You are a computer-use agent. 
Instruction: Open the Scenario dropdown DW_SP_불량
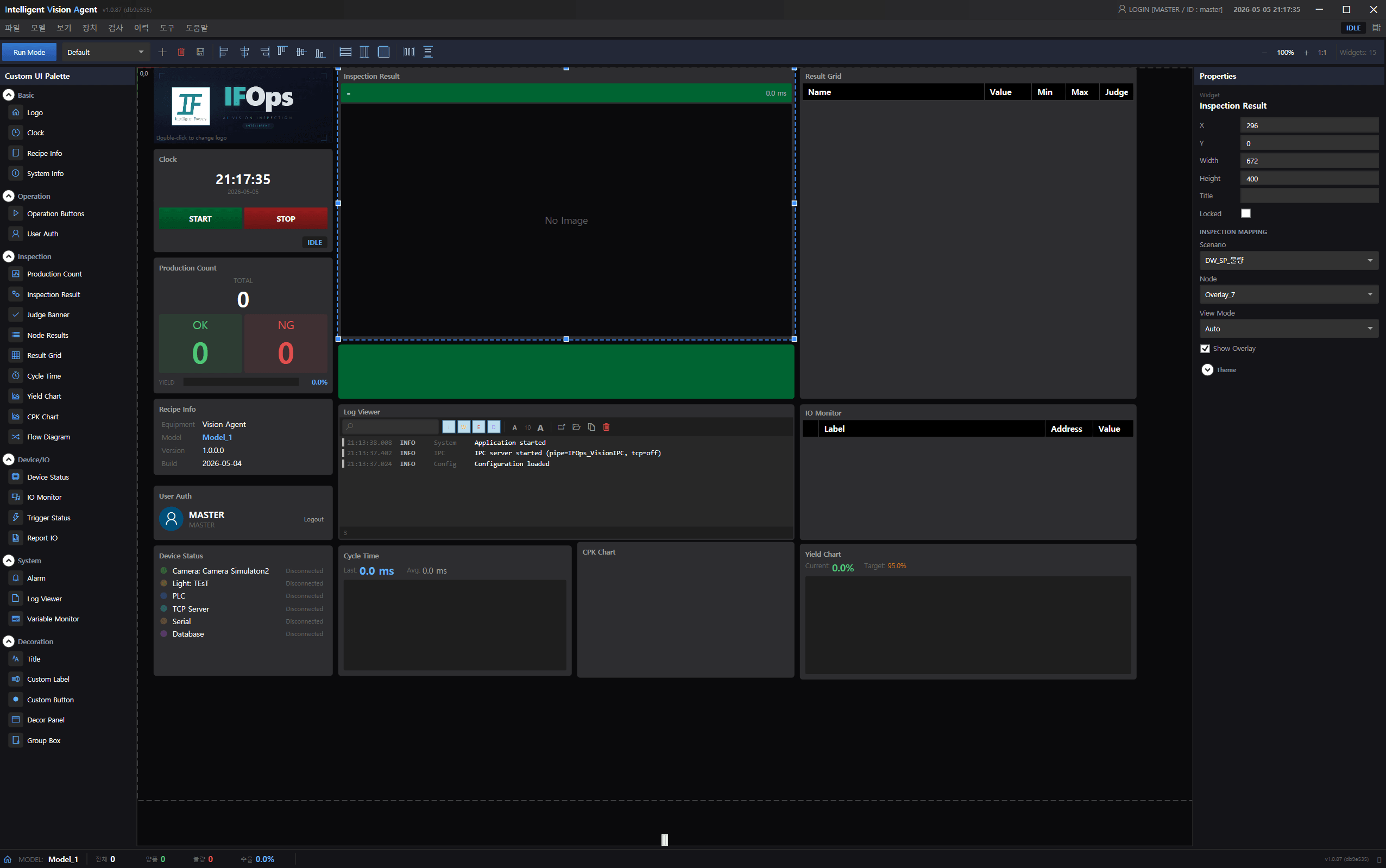coord(1288,261)
